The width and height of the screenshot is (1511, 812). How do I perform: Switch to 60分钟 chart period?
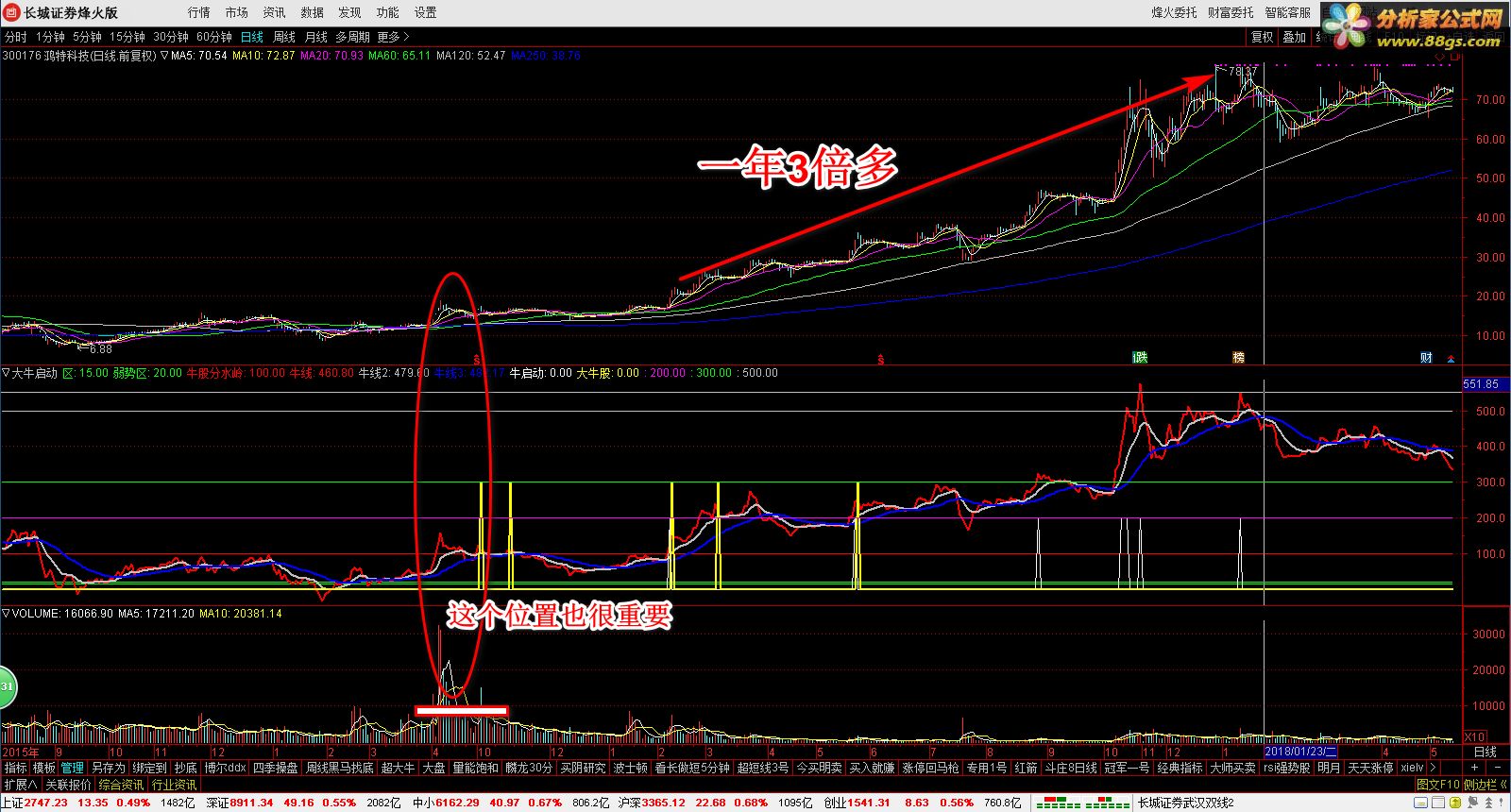tap(214, 37)
